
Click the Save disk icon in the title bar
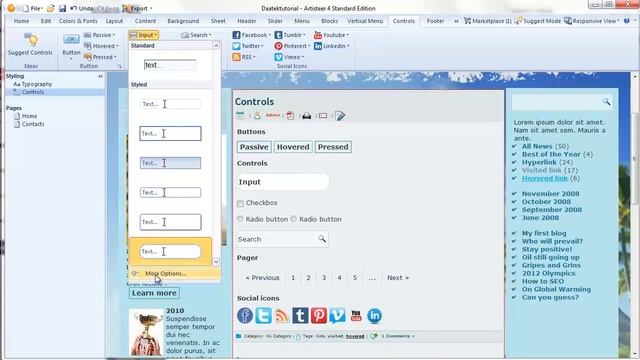[x=62, y=8]
